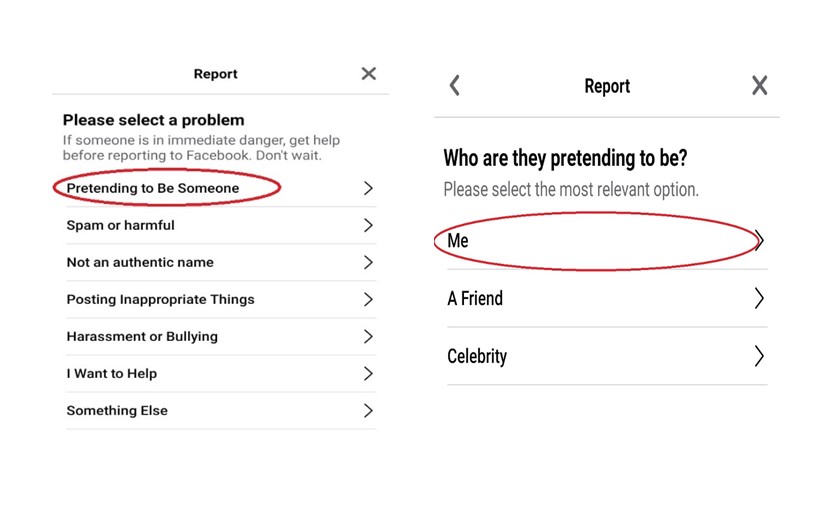Image resolution: width=832 pixels, height=507 pixels.
Task: Expand the arrow beside 'Spam or harmful'
Action: [368, 225]
